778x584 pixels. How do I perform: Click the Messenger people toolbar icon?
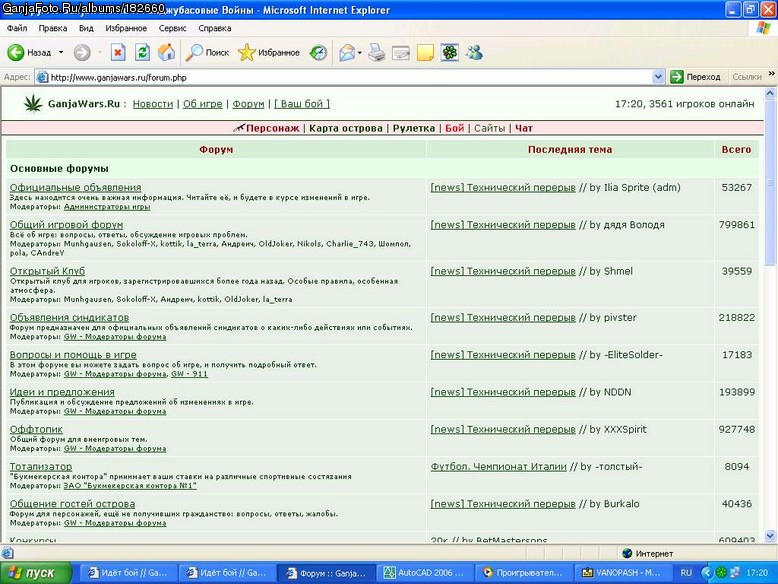(x=474, y=52)
